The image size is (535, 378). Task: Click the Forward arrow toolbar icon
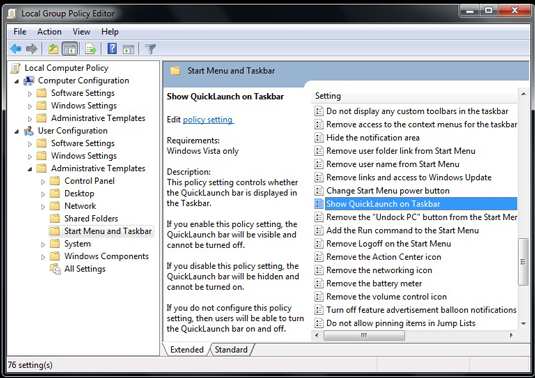(31, 49)
